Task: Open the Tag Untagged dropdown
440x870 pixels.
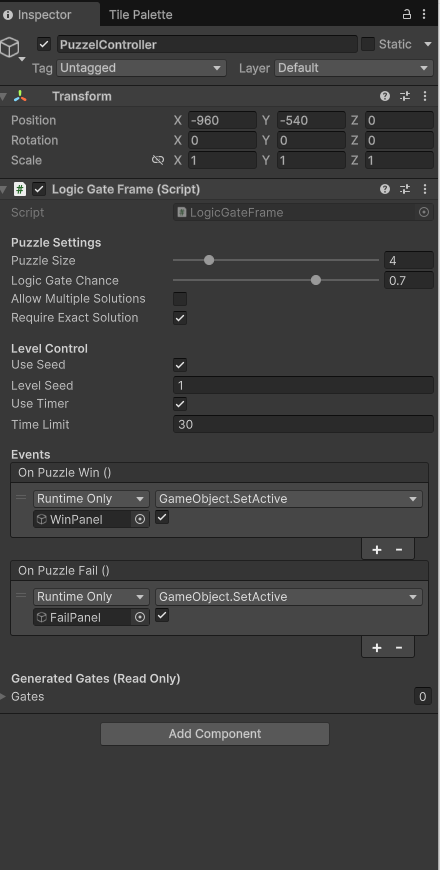Action: [x=141, y=68]
